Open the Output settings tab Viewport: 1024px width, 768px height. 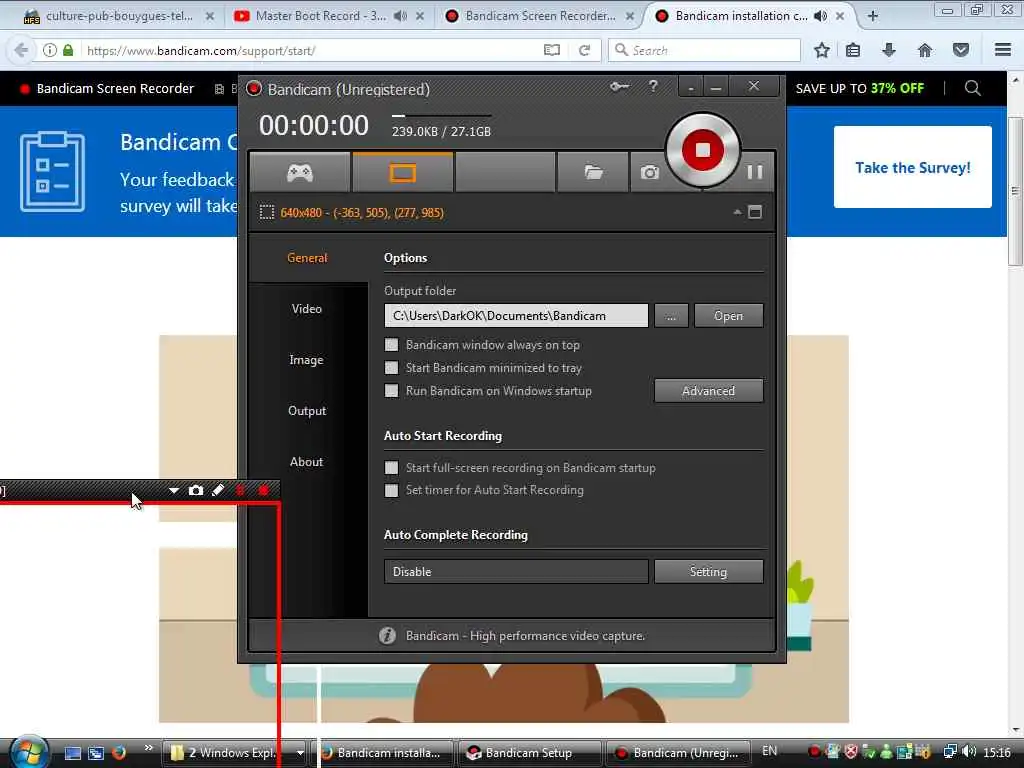(x=307, y=411)
